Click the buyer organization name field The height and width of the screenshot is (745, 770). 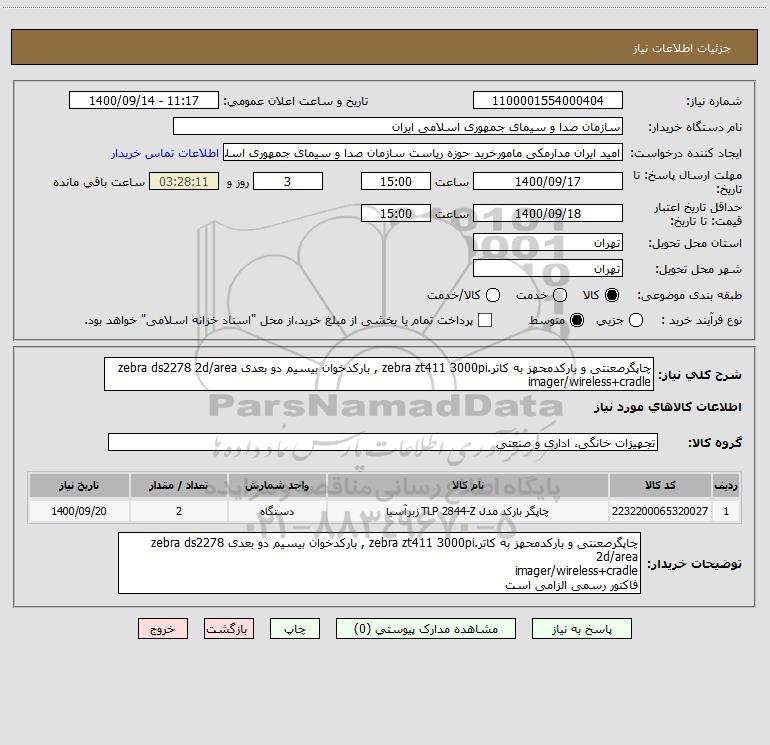coord(398,127)
